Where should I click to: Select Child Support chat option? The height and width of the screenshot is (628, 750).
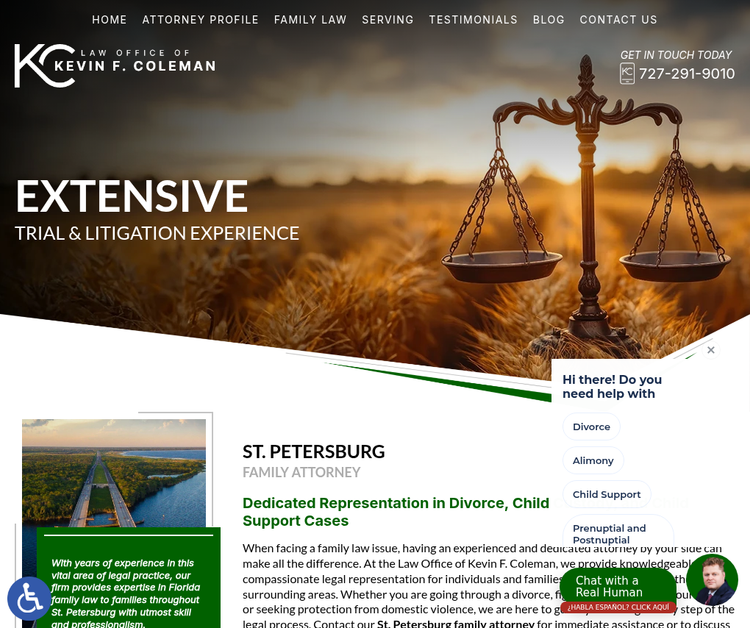[607, 495]
